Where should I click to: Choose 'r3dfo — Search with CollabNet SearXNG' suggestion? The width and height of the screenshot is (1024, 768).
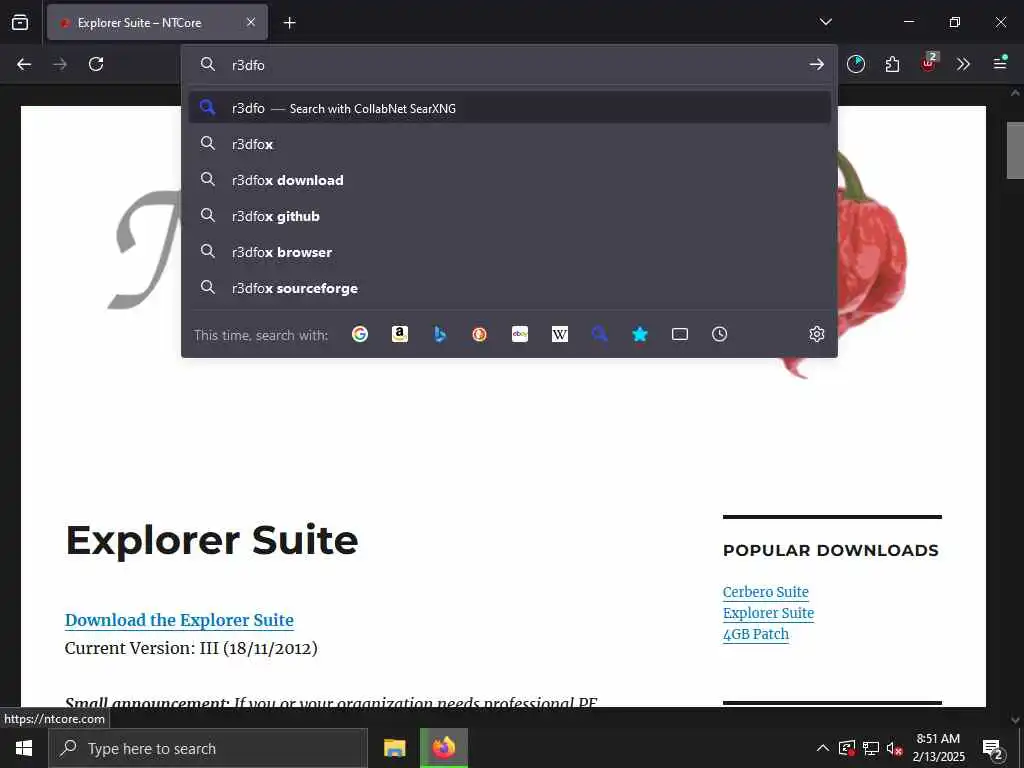(509, 108)
